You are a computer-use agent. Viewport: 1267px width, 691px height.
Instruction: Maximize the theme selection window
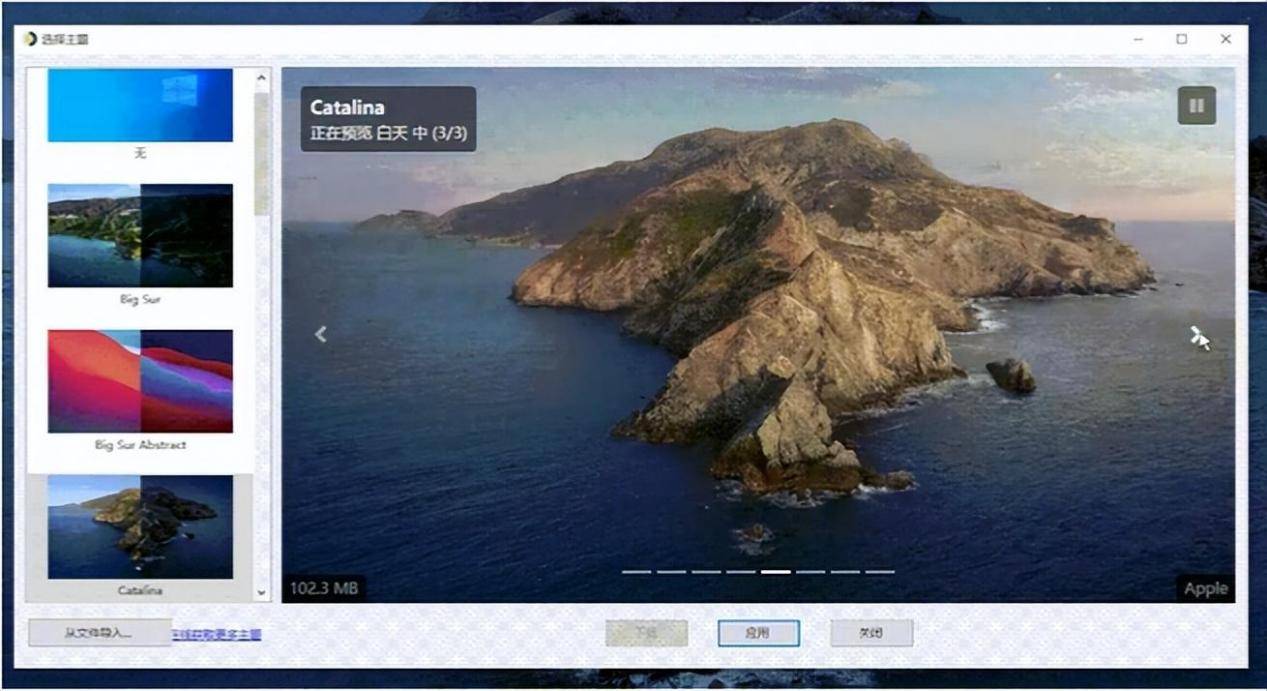tap(1182, 39)
